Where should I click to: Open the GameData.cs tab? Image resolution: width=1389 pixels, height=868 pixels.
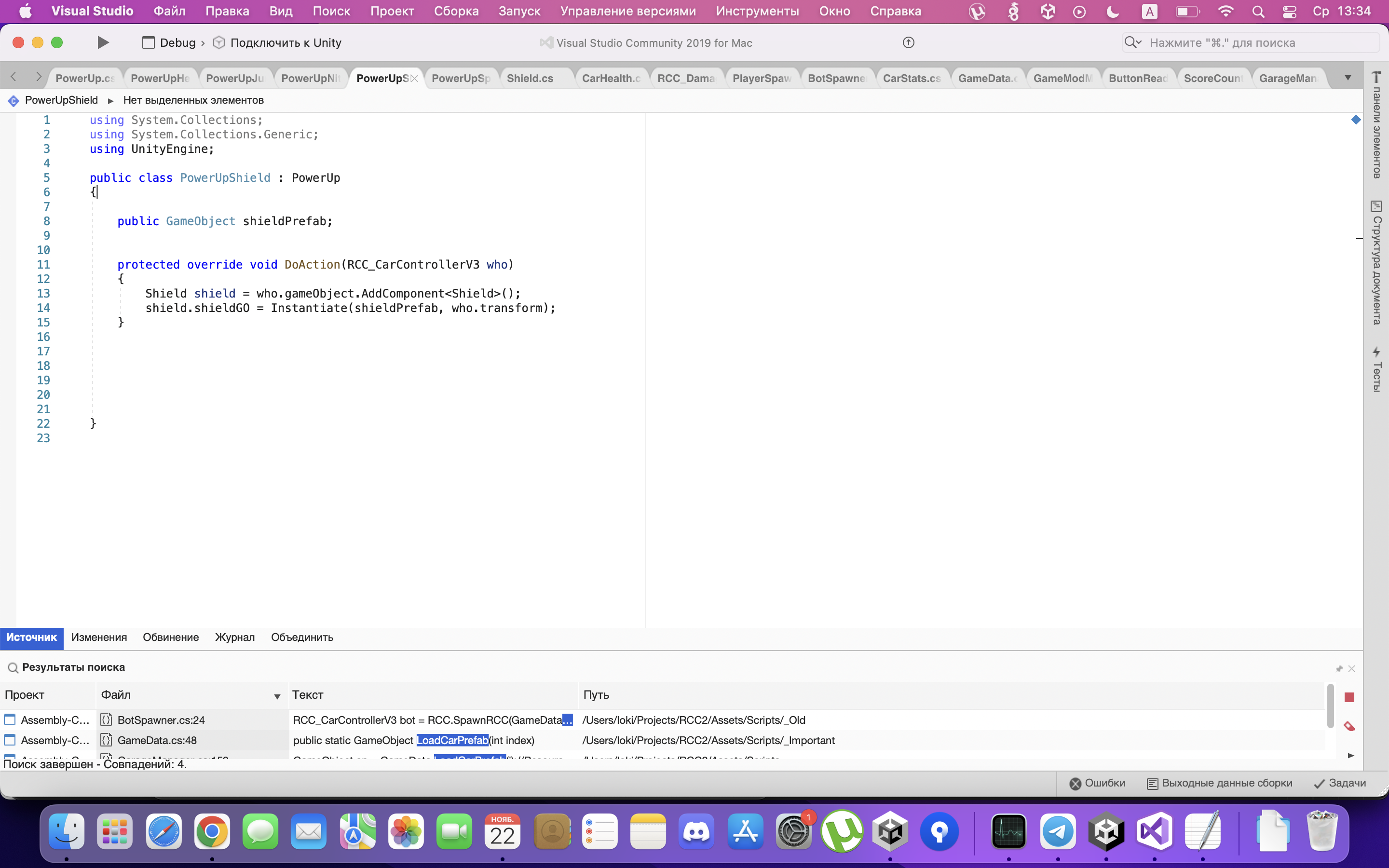(x=987, y=78)
